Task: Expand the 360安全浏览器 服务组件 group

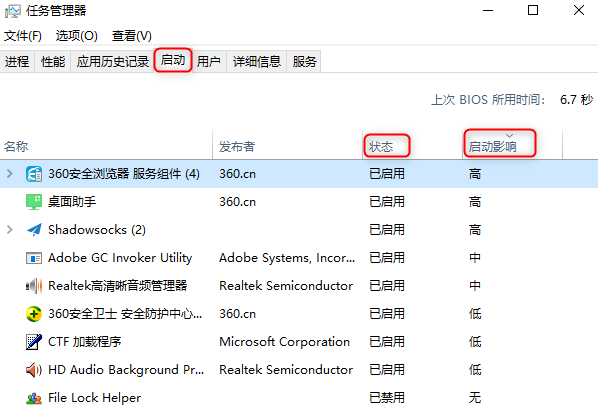Action: (10, 174)
